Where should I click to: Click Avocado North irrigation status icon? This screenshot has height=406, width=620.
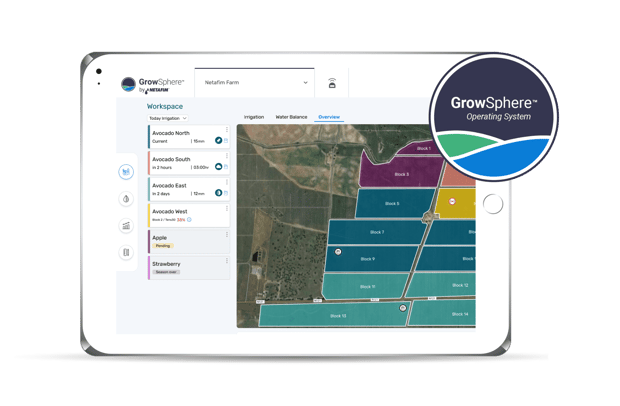[x=218, y=141]
